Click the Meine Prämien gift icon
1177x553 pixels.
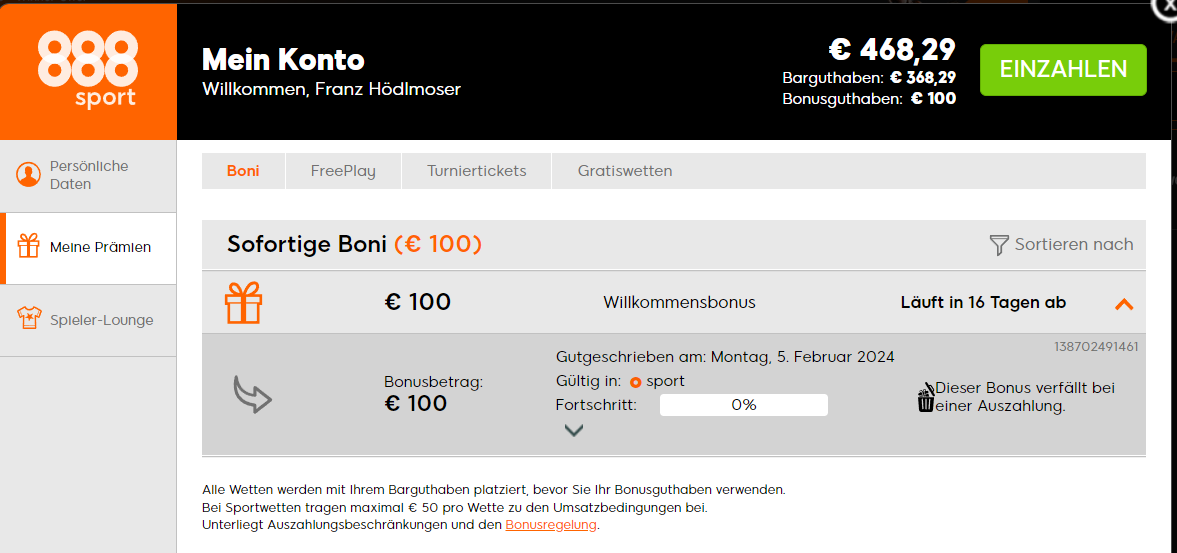coord(29,246)
